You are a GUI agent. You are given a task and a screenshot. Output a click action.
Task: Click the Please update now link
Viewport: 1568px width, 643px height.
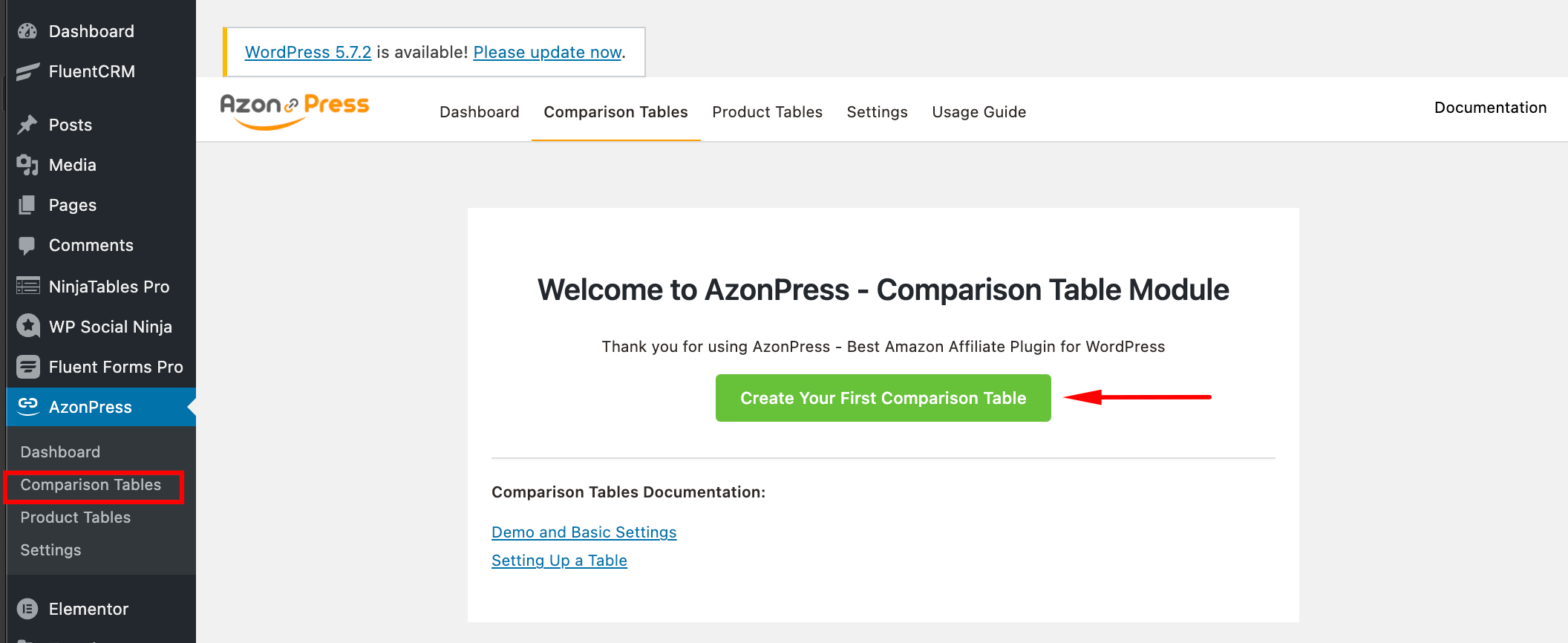(x=547, y=52)
